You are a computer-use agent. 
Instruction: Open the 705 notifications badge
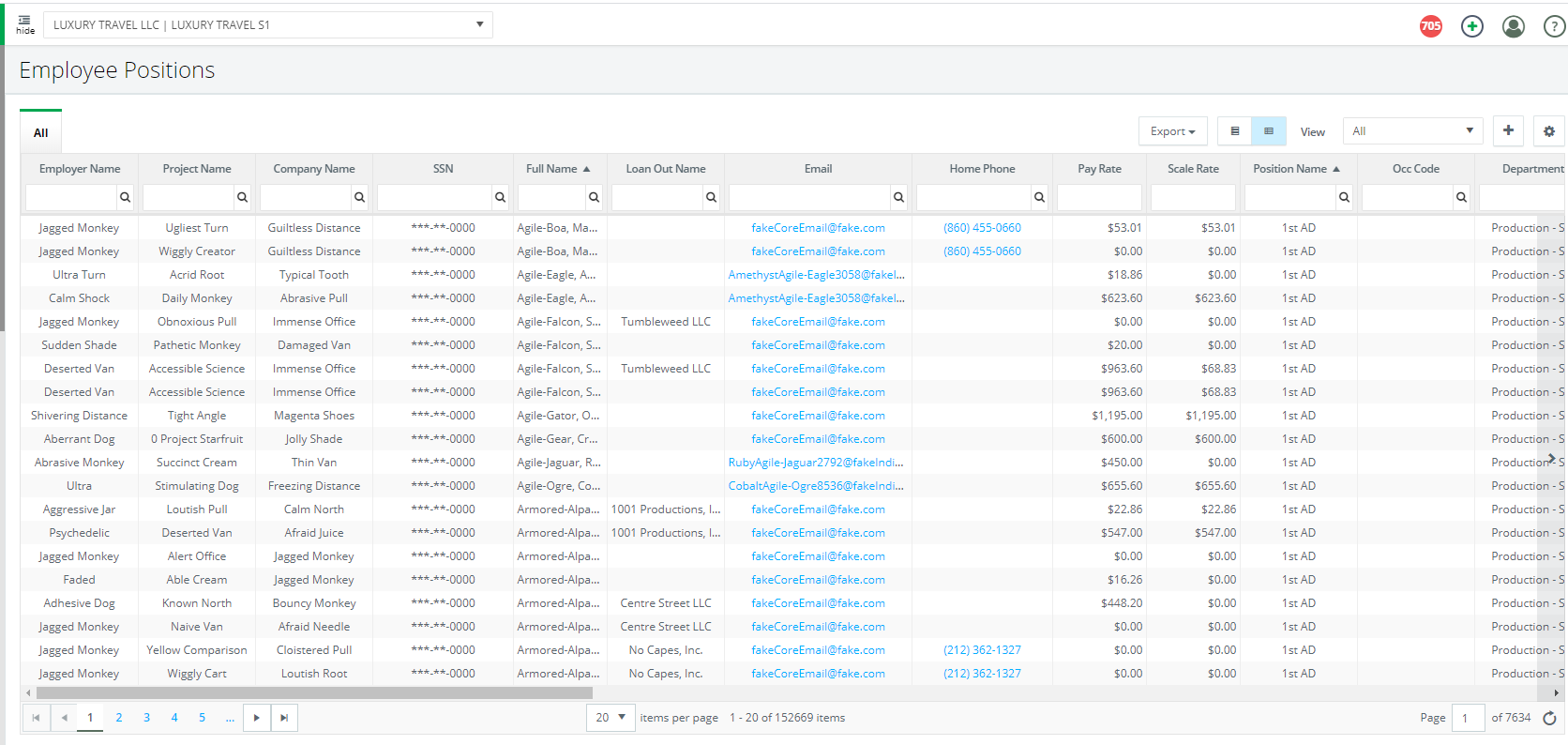[1430, 26]
